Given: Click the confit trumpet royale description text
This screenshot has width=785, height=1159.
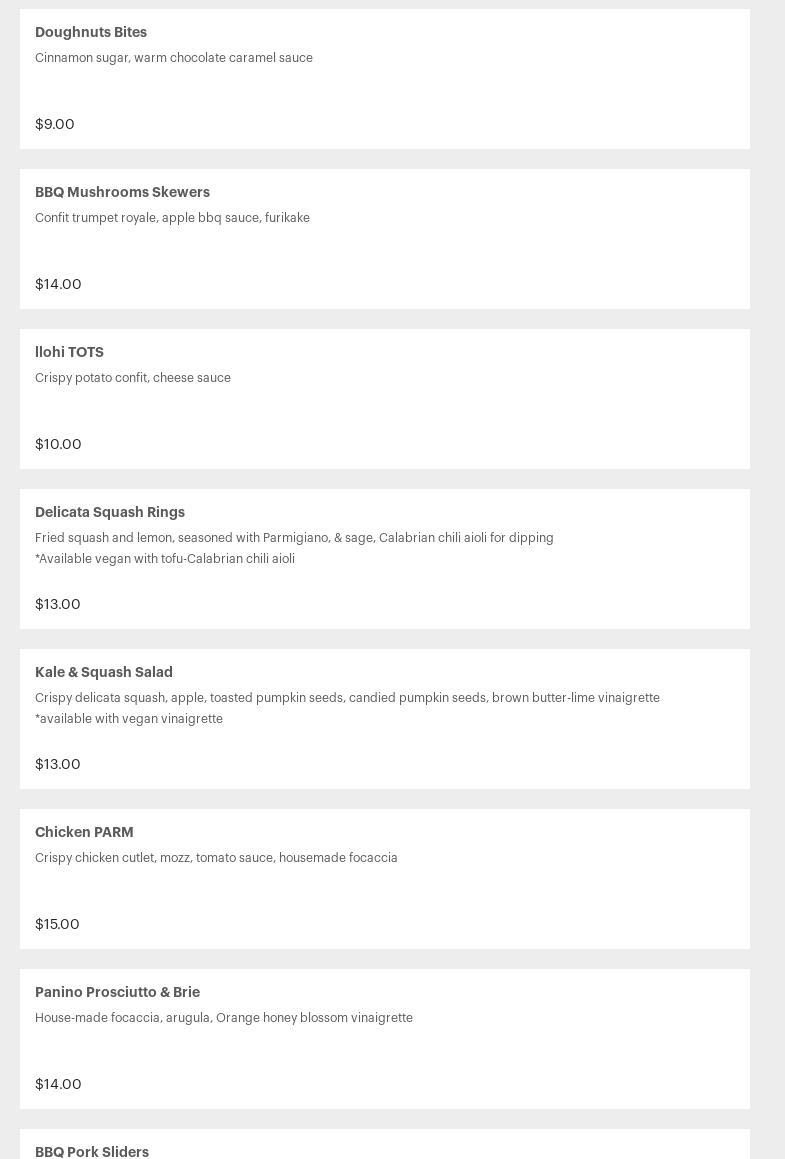Looking at the screenshot, I should click(x=172, y=218).
